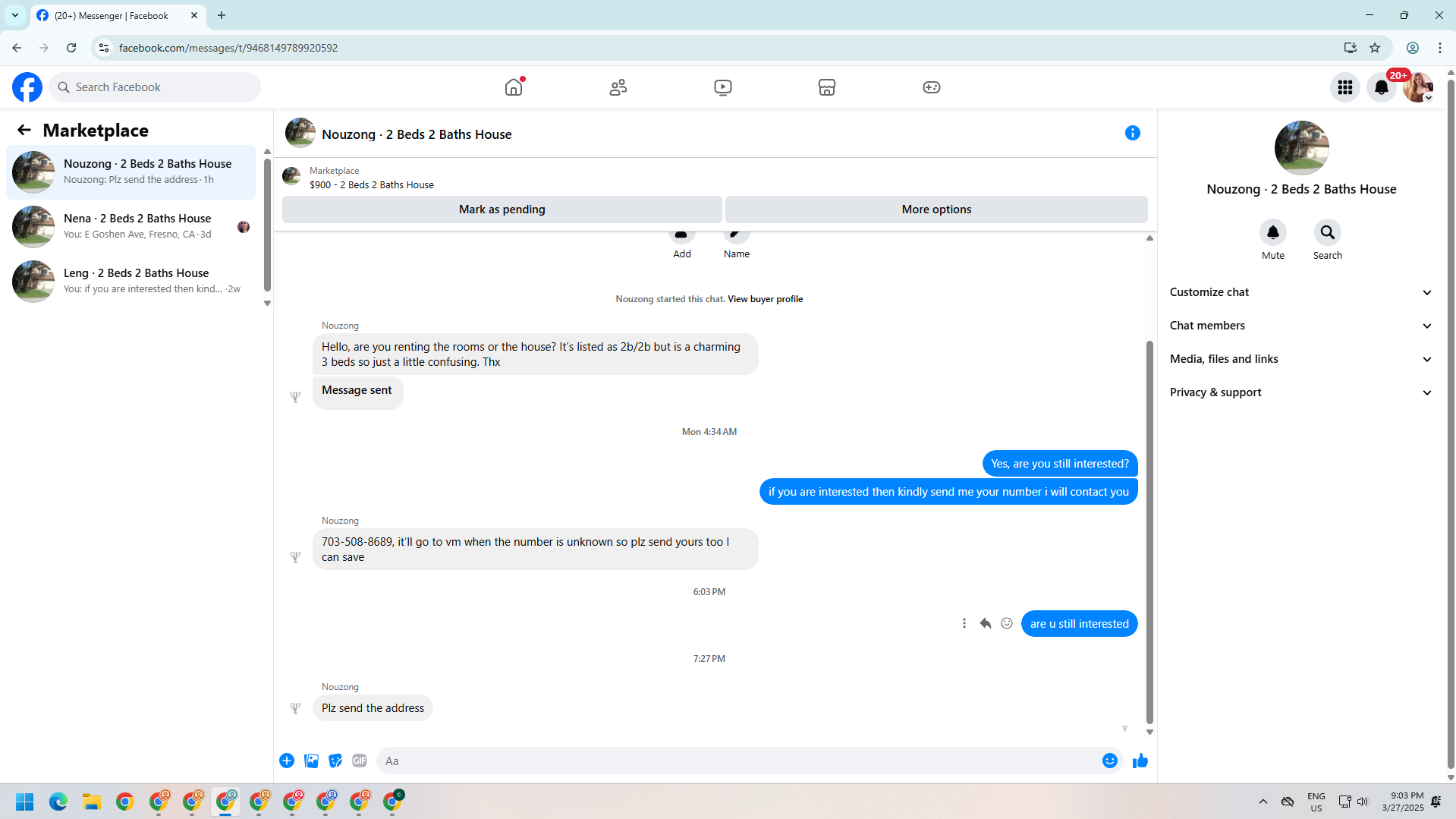Open a new browser tab
This screenshot has height=819, width=1456.
222,15
